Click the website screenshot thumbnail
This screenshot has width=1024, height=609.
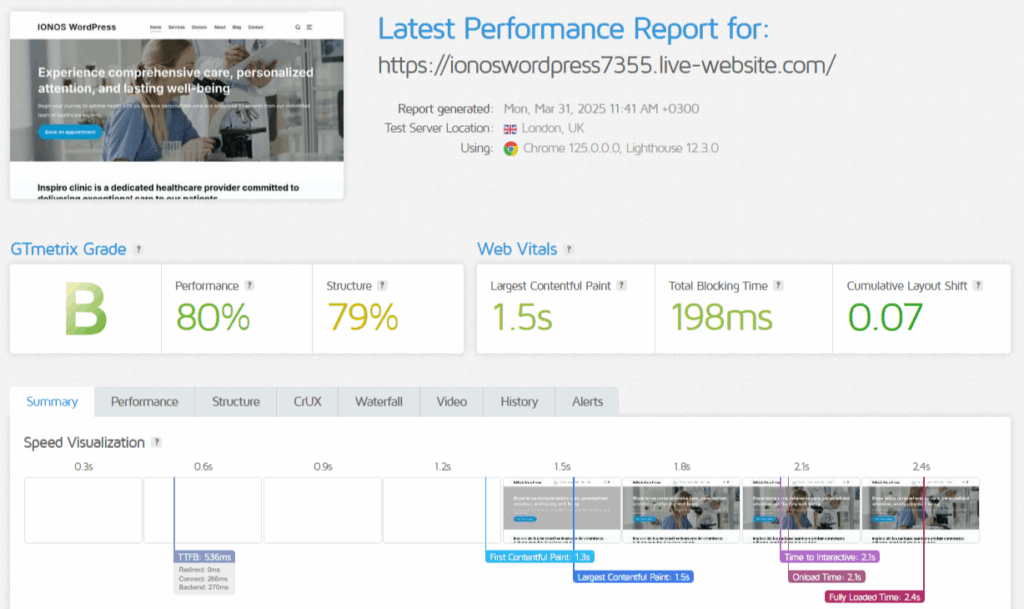tap(176, 105)
